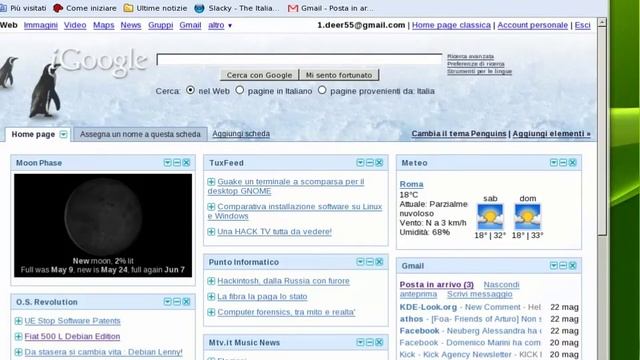Open the TuxFeed gadget menu arrow
Image resolution: width=640 pixels, height=360 pixels.
tap(360, 163)
